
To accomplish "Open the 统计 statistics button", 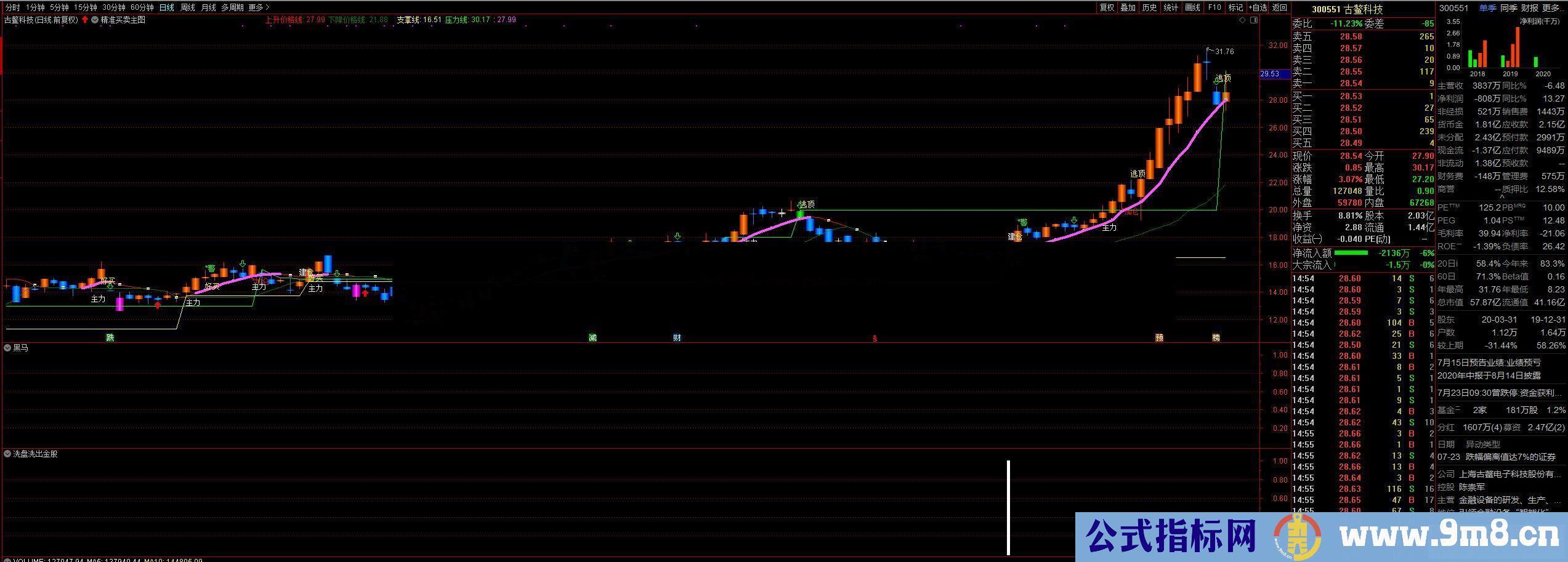I will coord(1171,7).
